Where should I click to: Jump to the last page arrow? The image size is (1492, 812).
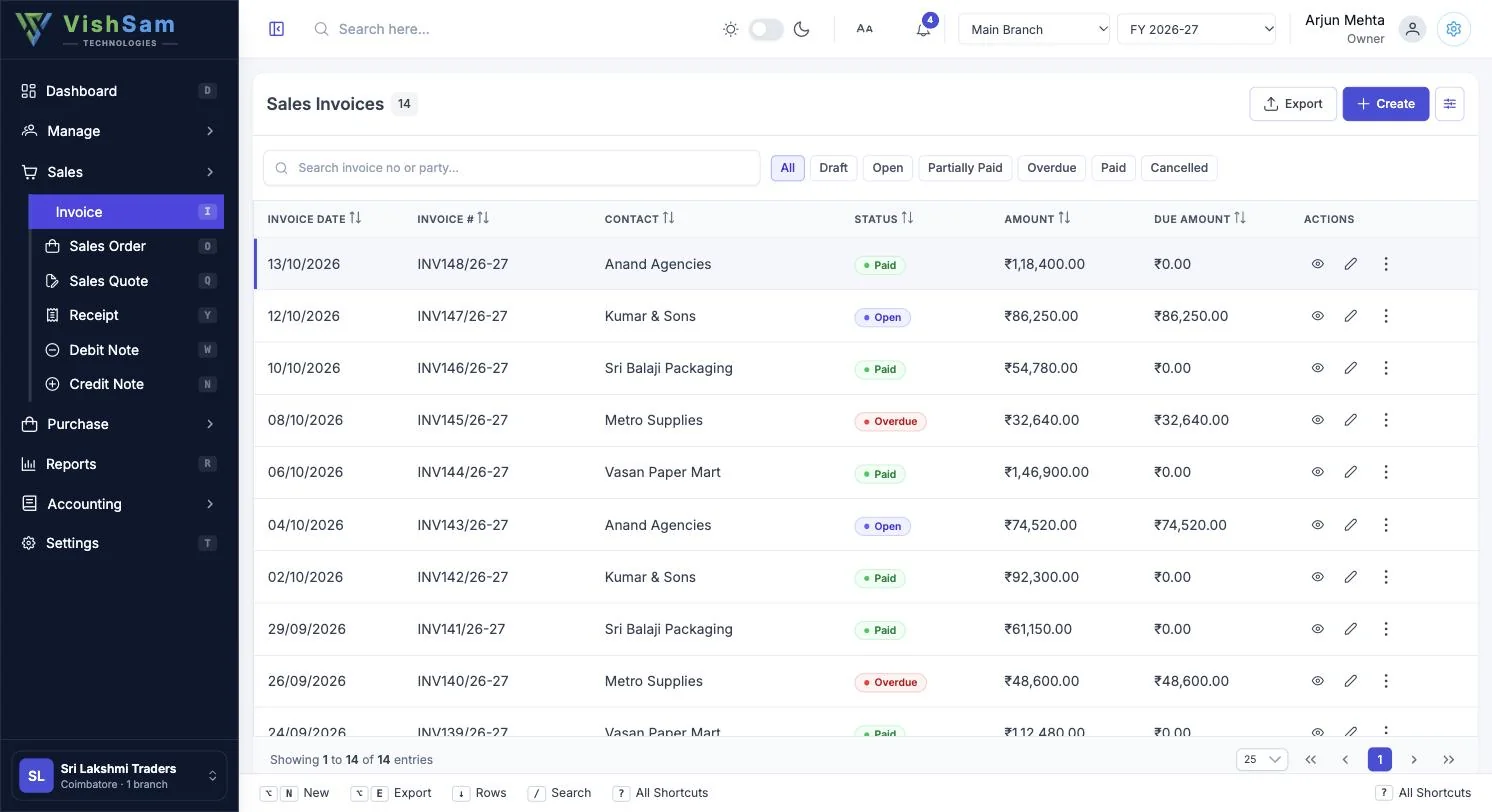click(x=1449, y=760)
